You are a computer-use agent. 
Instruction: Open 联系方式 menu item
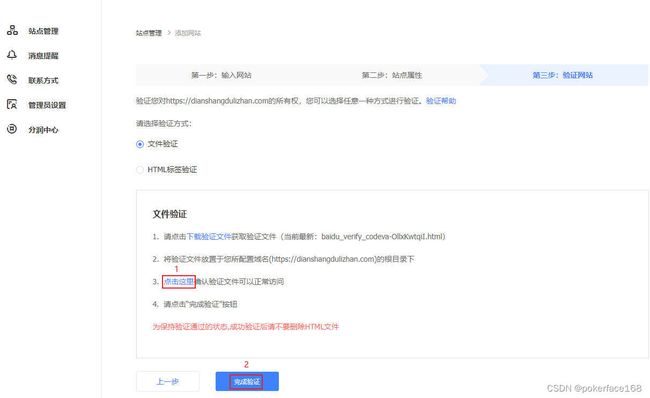point(43,80)
